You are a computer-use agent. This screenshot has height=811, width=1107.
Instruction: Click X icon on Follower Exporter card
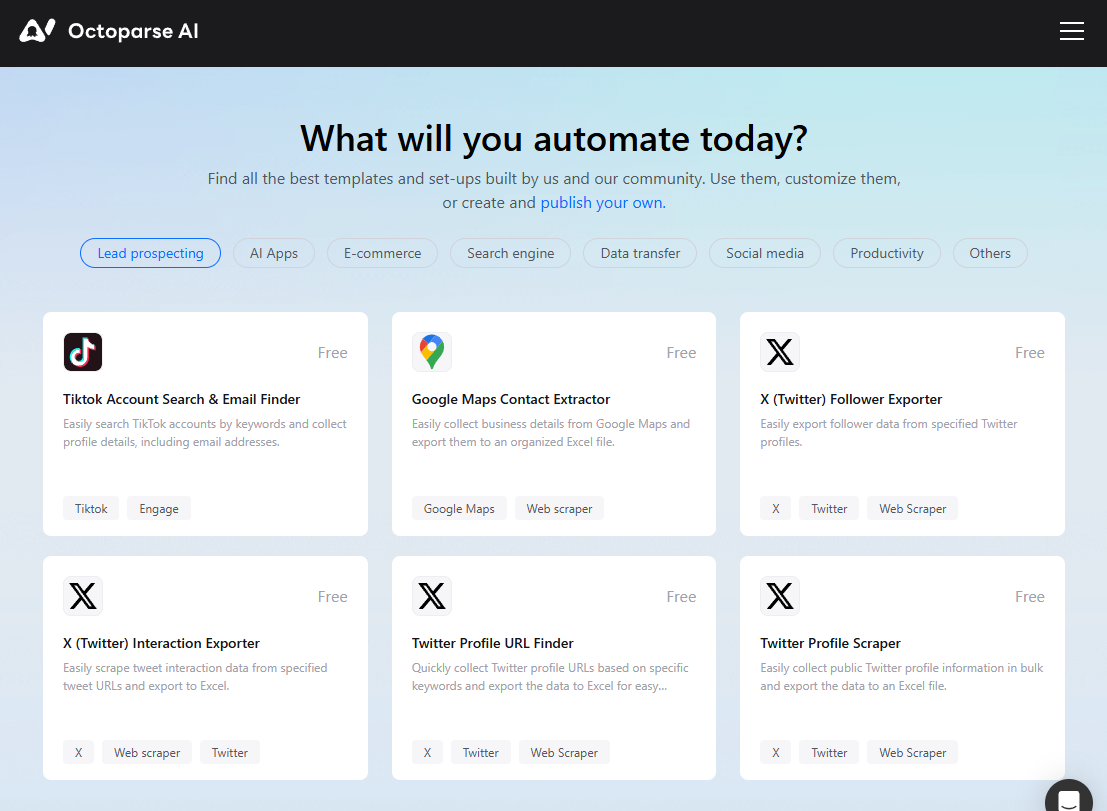(x=780, y=352)
